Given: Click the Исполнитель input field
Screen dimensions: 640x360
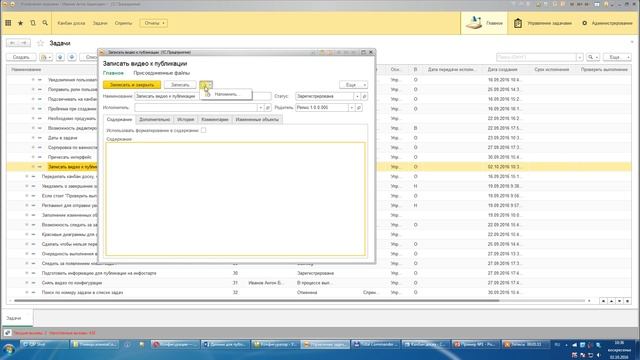Looking at the screenshot, I should [196, 108].
